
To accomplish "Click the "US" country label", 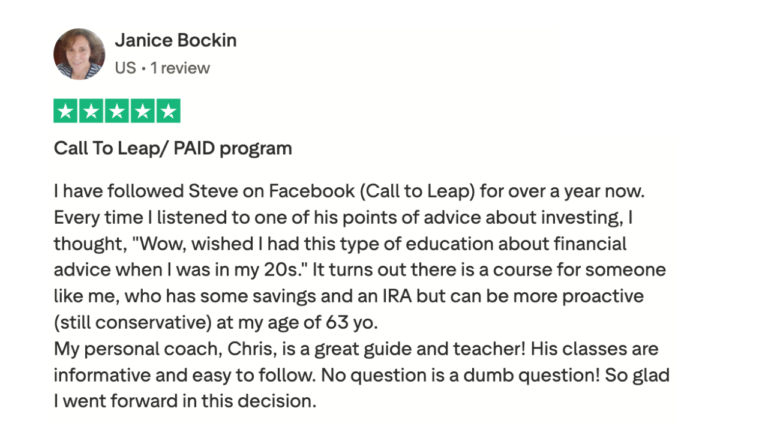I will click(125, 68).
